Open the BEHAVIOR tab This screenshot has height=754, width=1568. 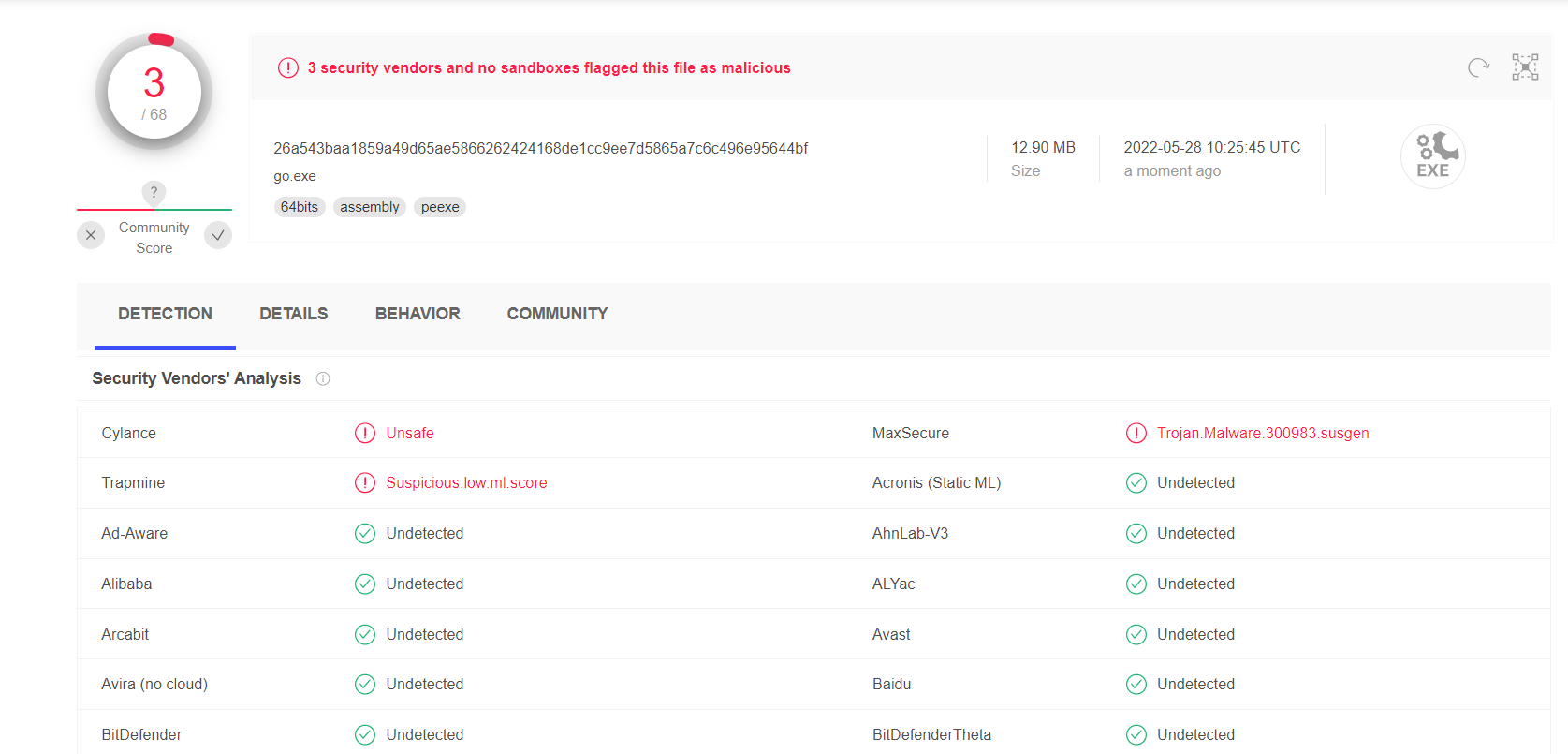point(418,314)
